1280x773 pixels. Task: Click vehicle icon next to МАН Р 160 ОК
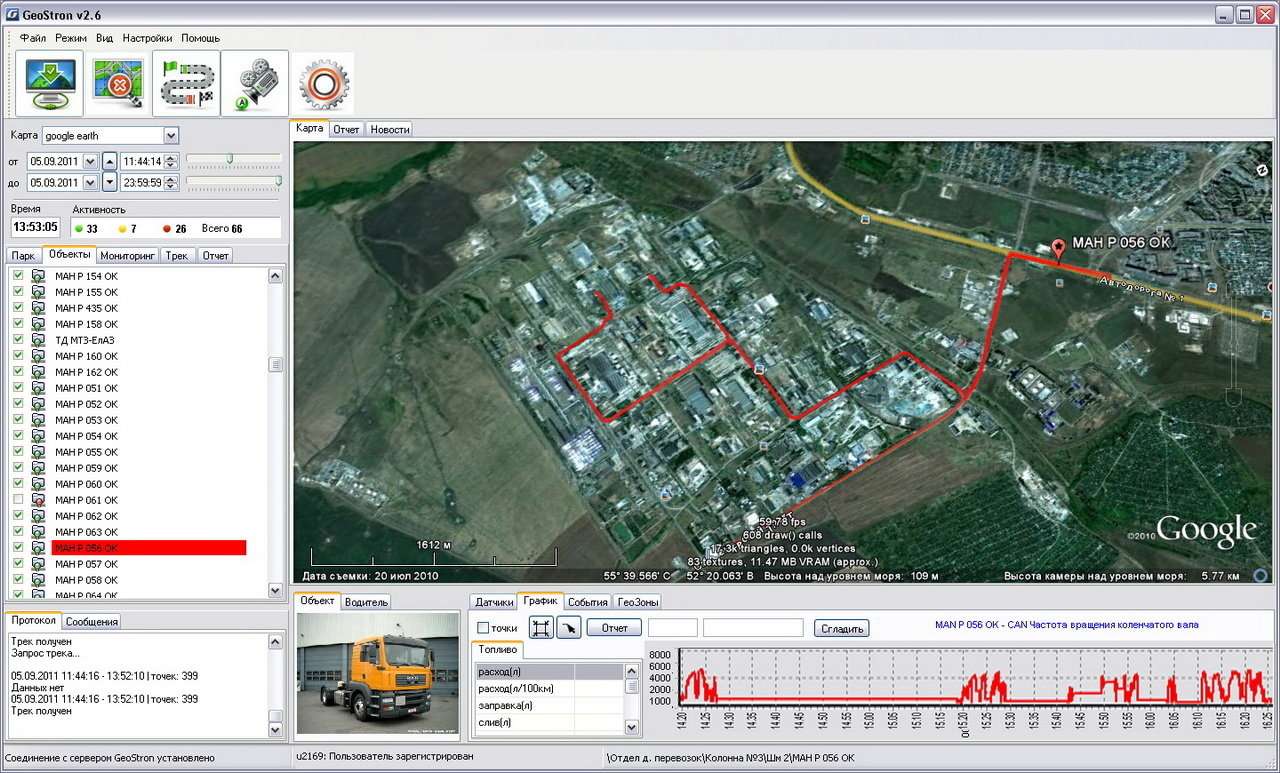point(38,356)
